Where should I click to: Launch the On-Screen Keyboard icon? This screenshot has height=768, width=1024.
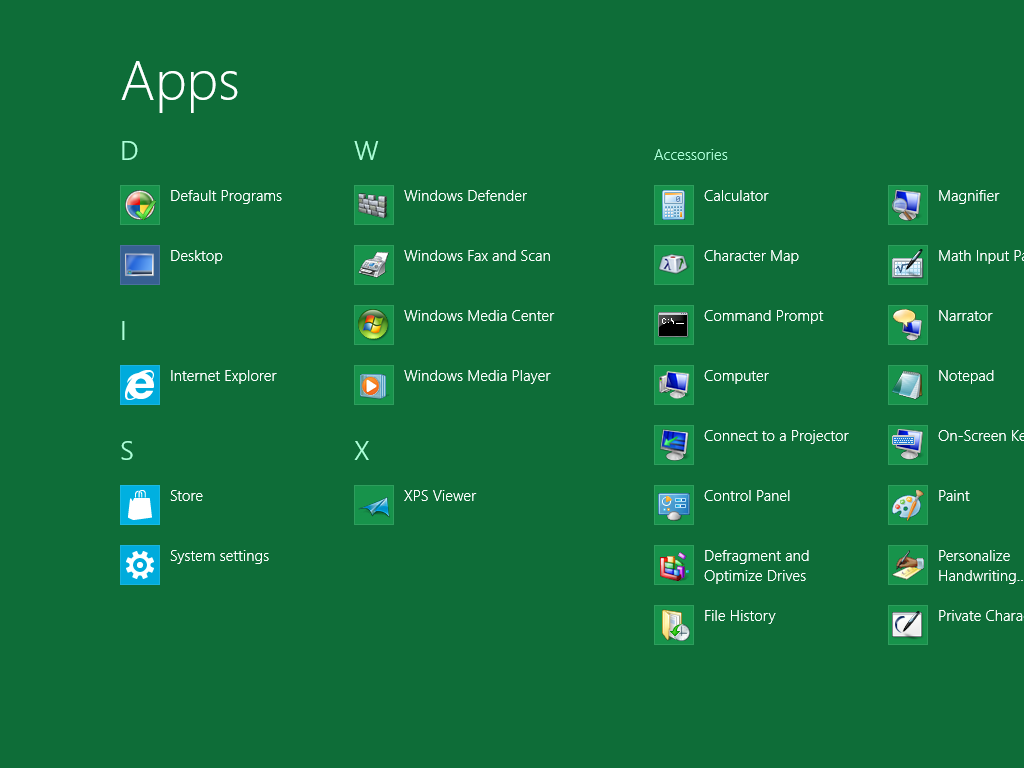(x=908, y=445)
